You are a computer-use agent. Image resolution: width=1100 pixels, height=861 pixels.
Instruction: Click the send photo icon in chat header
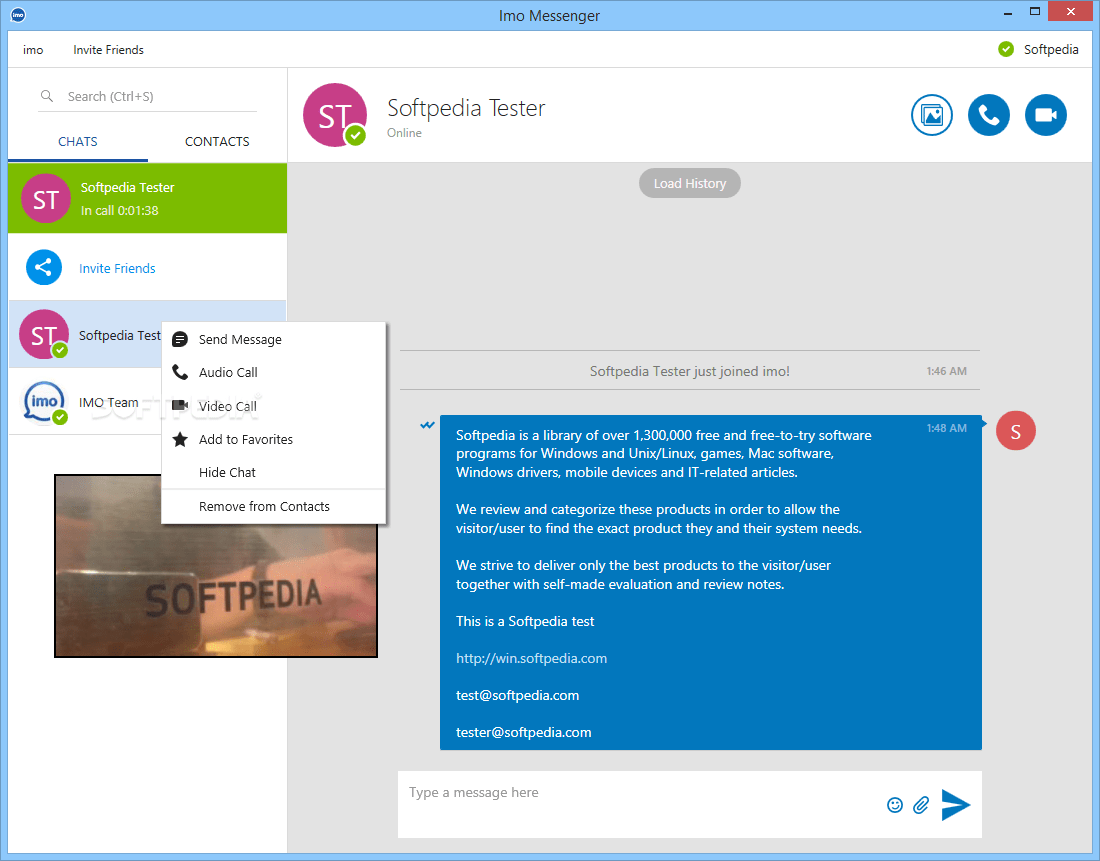(x=932, y=115)
